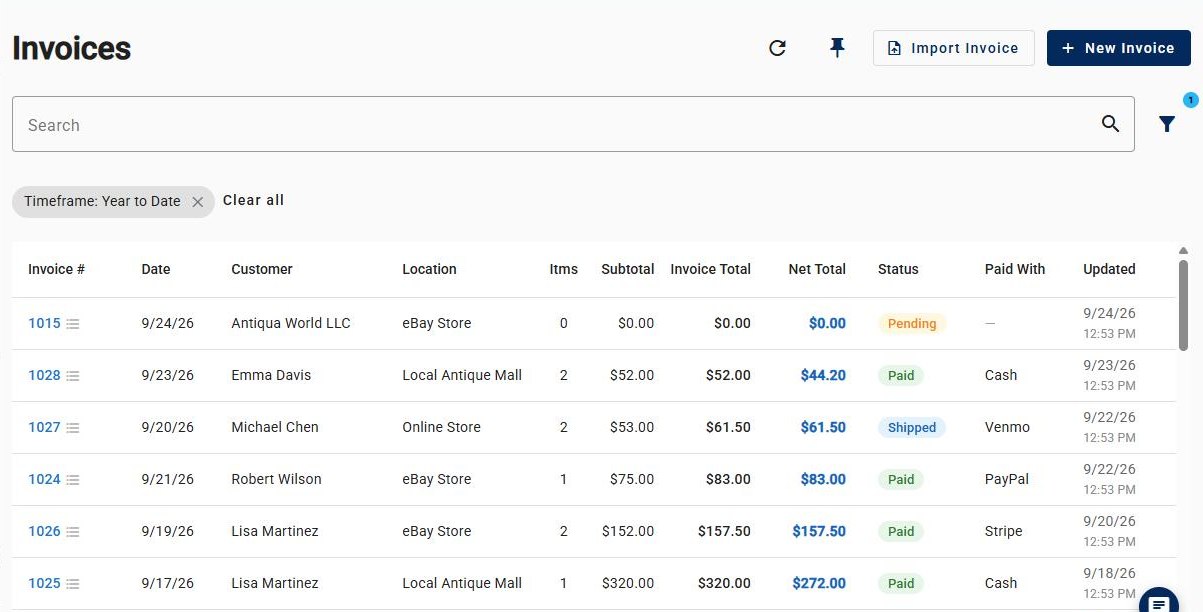The width and height of the screenshot is (1203, 612).
Task: Click the Pending status badge
Action: tap(912, 323)
